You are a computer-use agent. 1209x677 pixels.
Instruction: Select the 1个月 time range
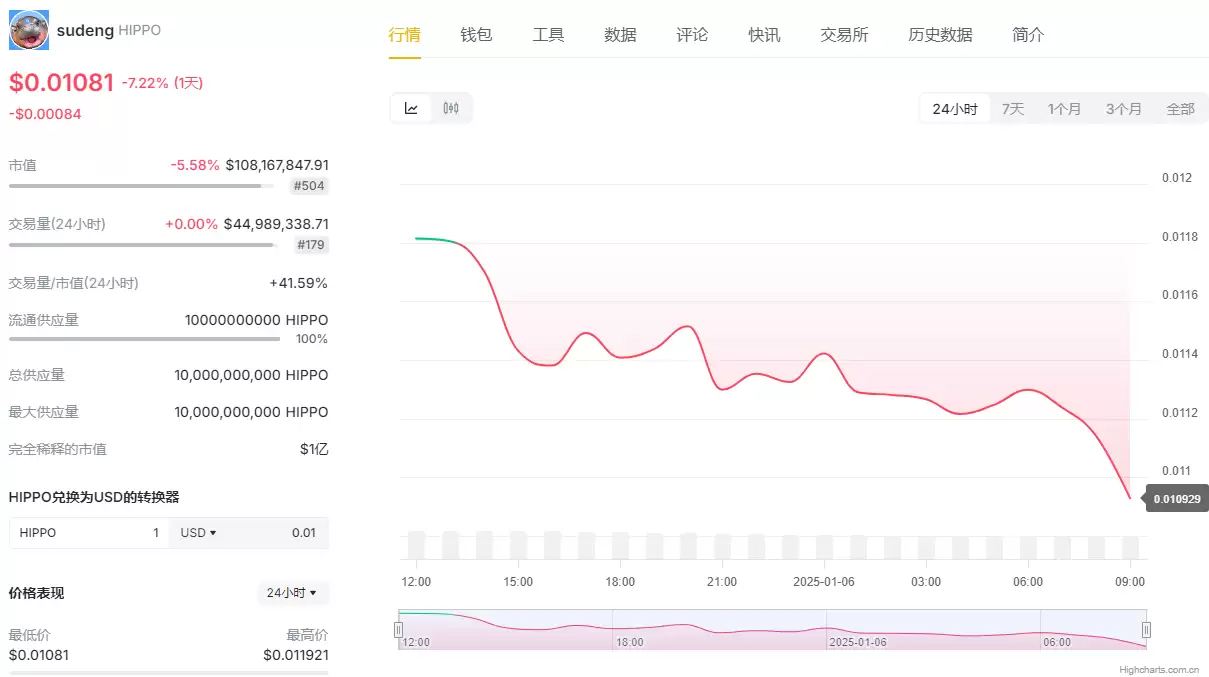pos(1065,108)
